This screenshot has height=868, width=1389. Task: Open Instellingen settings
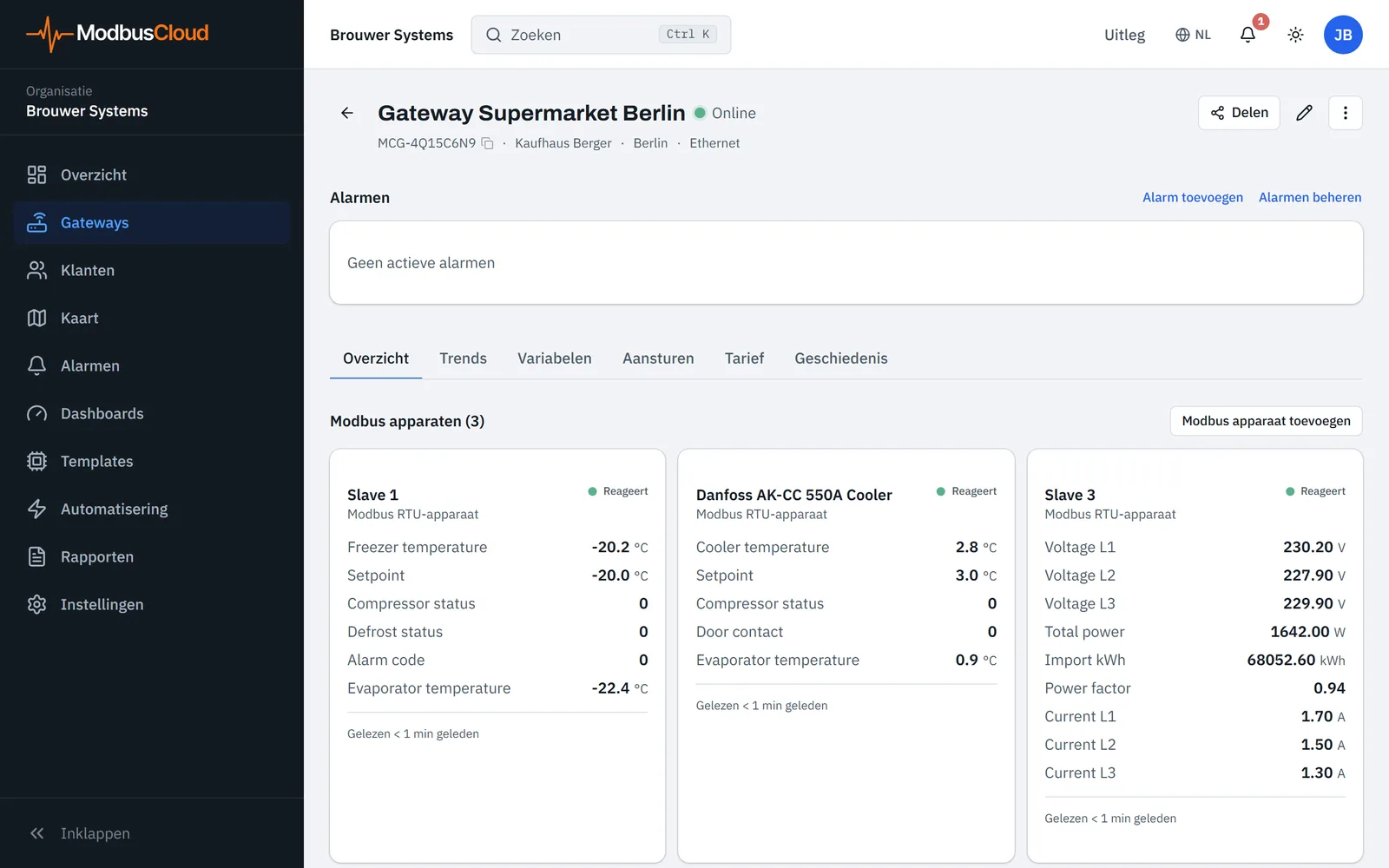152,604
